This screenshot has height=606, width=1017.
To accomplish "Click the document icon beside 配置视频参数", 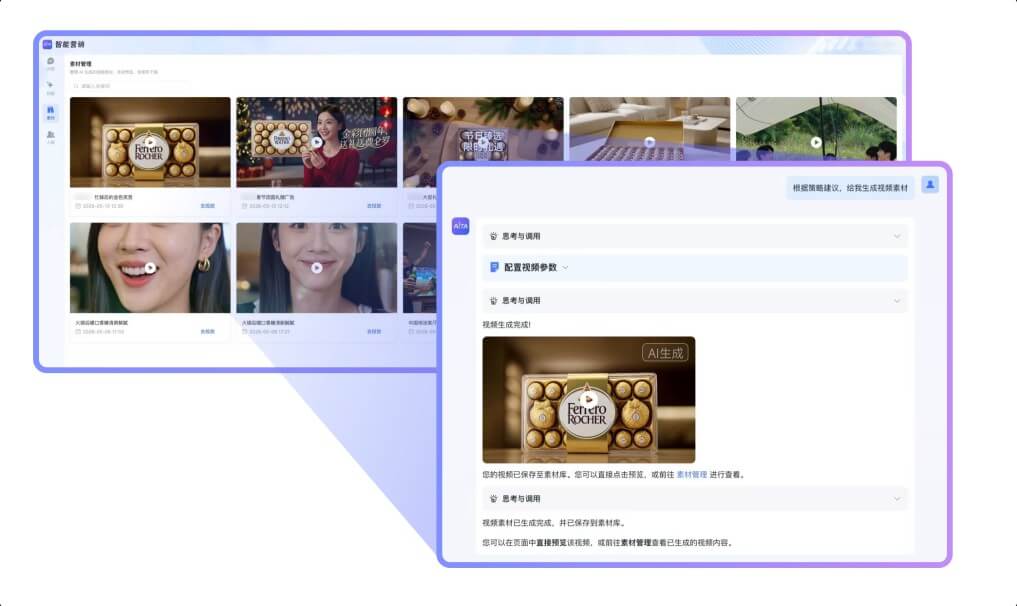I will pyautogui.click(x=494, y=267).
